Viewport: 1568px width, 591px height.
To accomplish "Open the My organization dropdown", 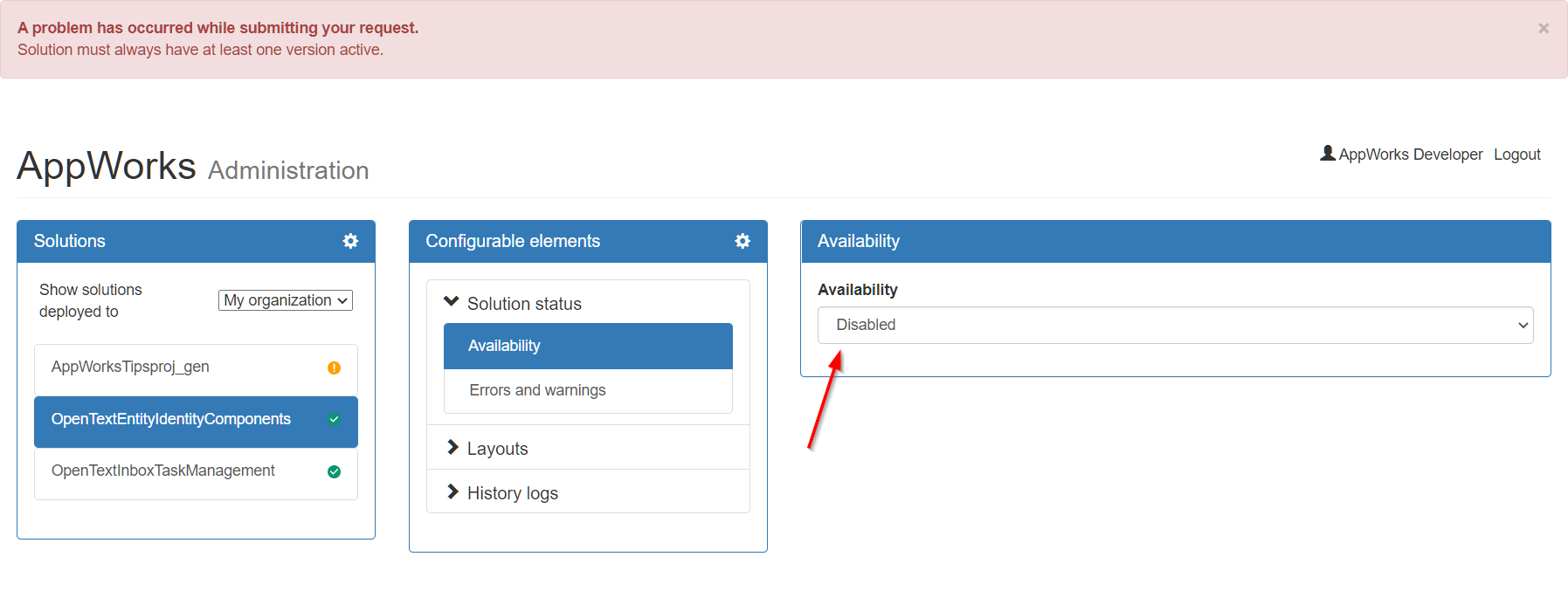I will pos(286,300).
